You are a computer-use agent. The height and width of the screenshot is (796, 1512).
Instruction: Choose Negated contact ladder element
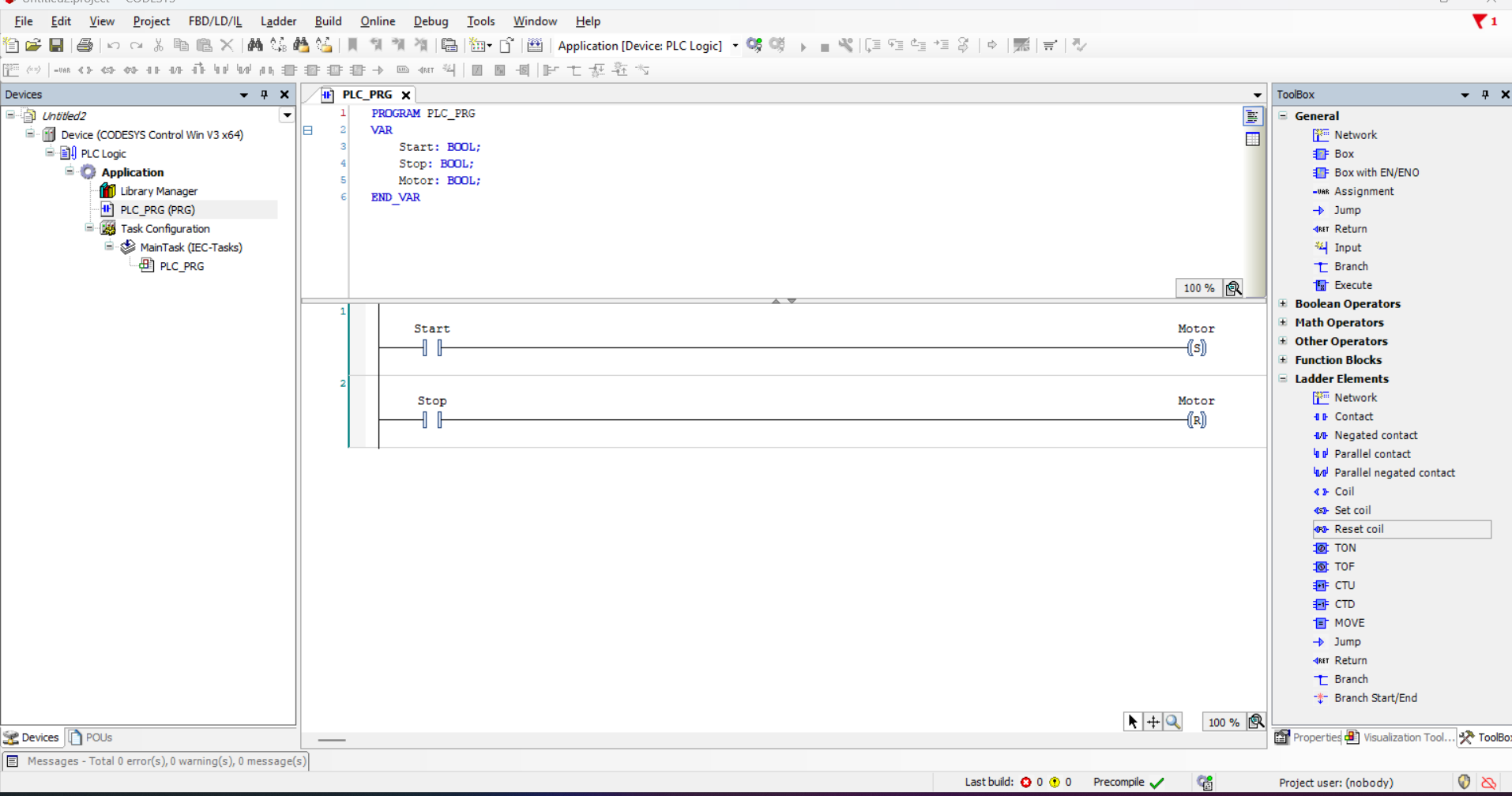(1375, 435)
